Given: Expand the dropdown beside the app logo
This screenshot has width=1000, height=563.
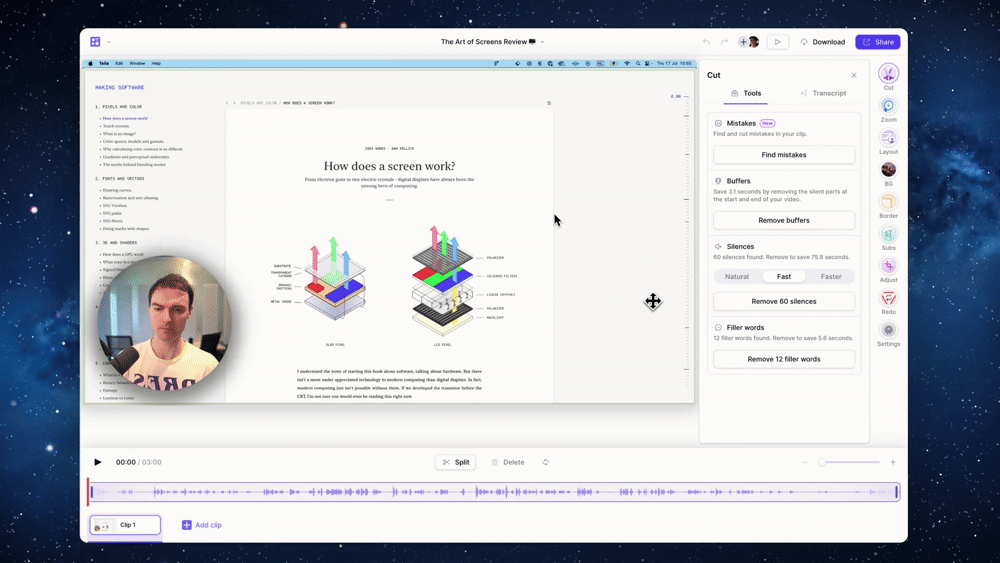Looking at the screenshot, I should [x=108, y=42].
